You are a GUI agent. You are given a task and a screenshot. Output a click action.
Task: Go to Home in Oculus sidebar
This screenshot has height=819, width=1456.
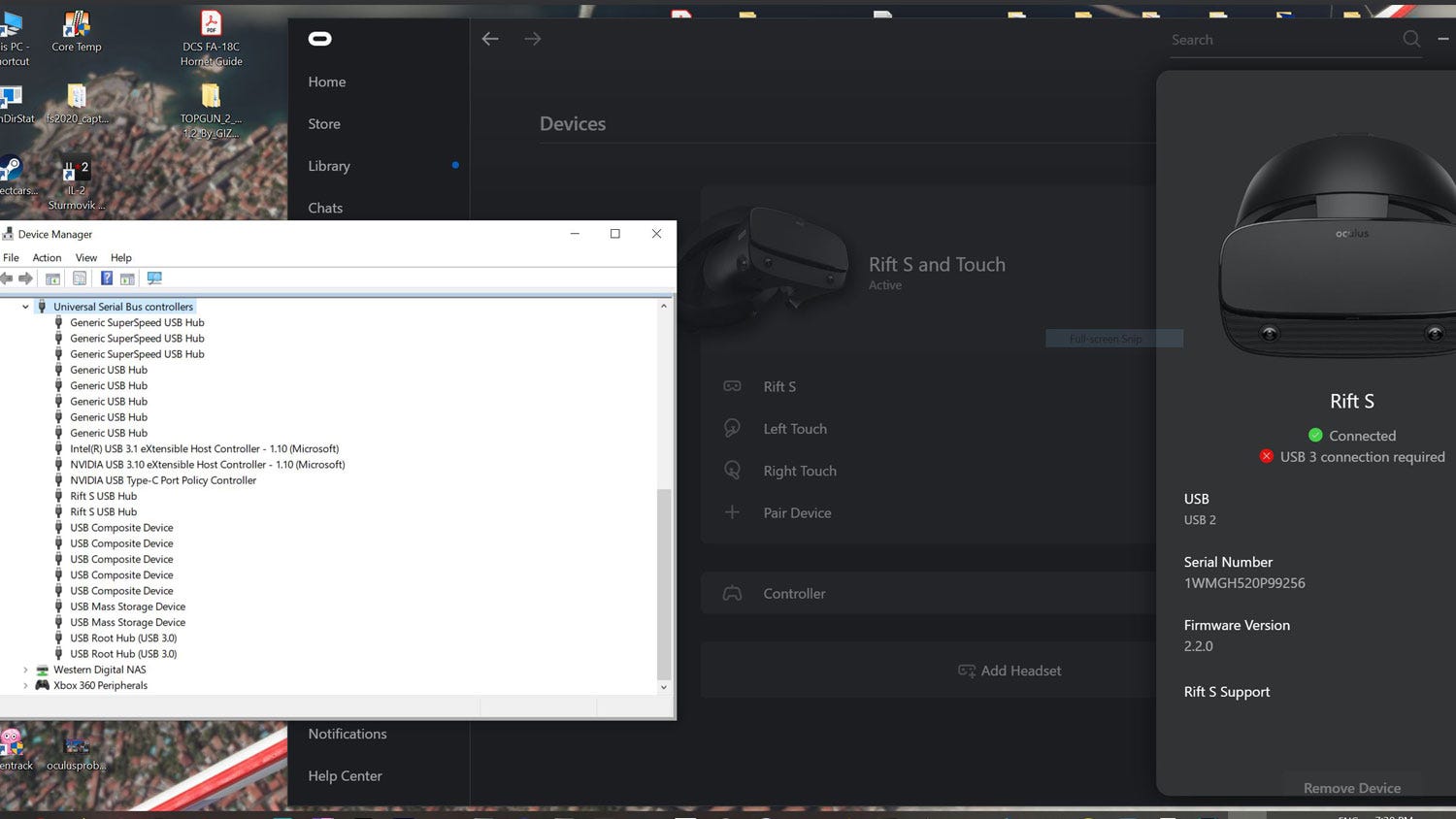327,82
